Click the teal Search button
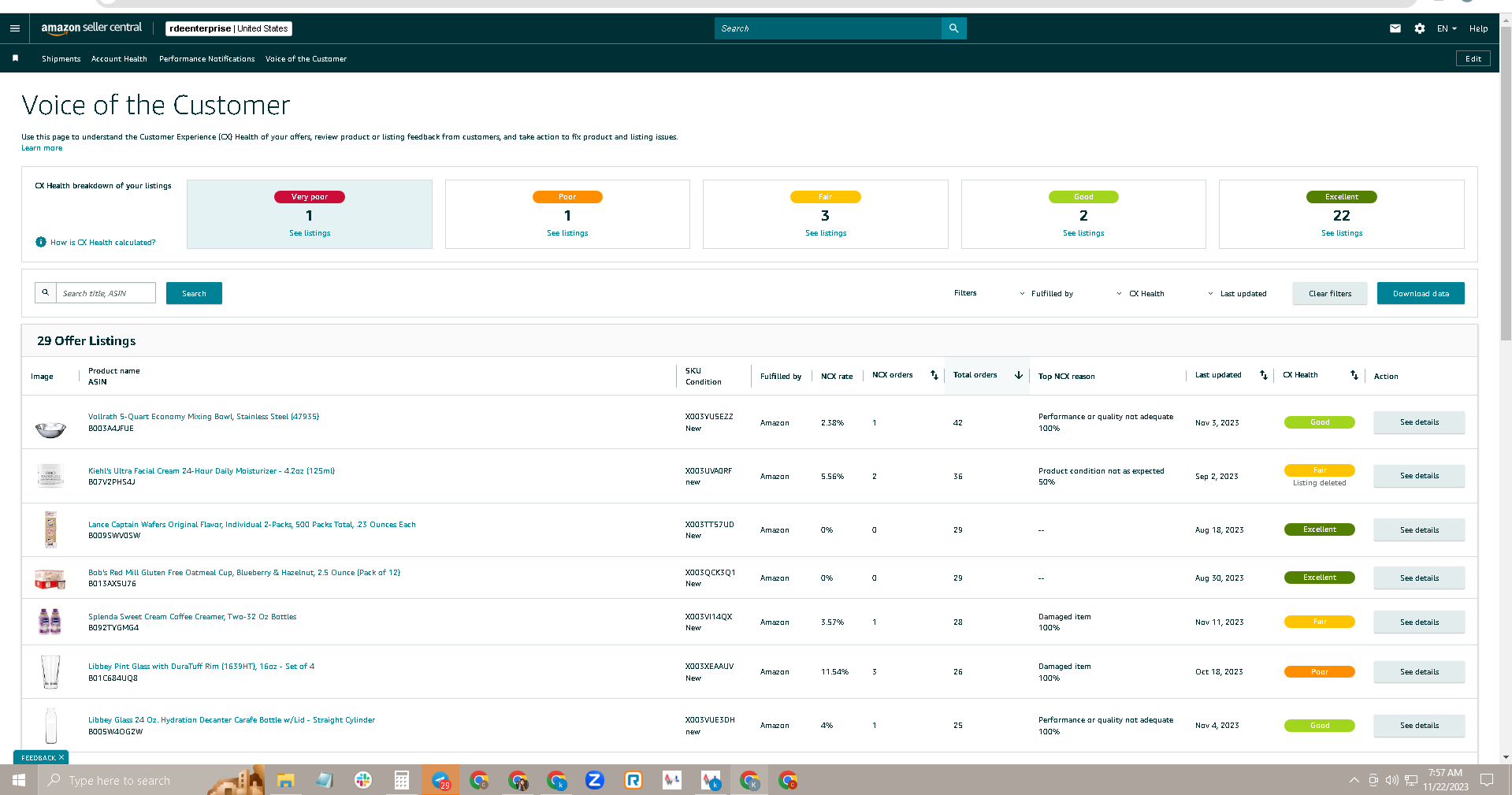Image resolution: width=1512 pixels, height=795 pixels. 194,293
